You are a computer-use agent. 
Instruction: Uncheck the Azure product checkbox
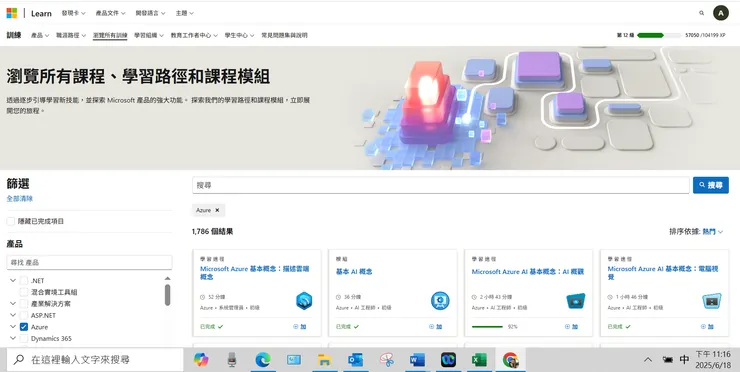[x=24, y=327]
